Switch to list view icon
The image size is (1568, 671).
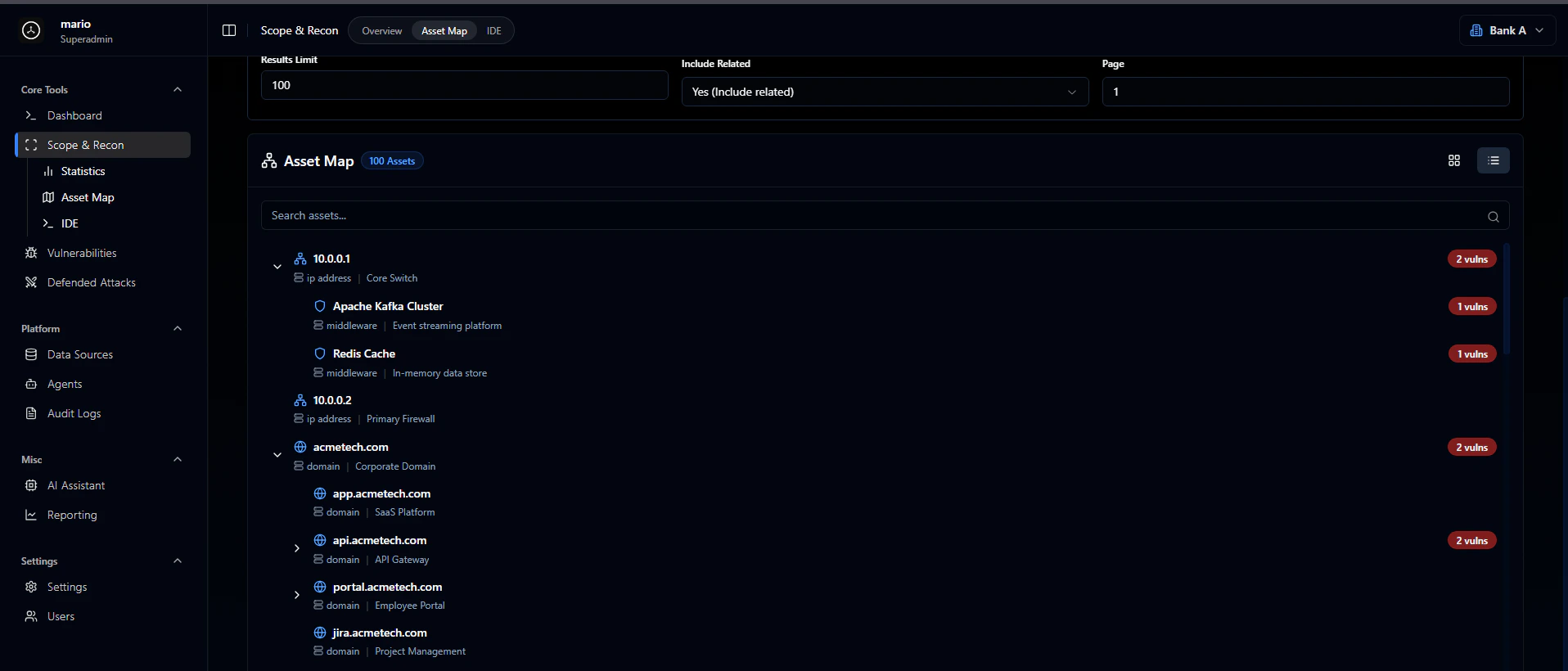(x=1494, y=160)
